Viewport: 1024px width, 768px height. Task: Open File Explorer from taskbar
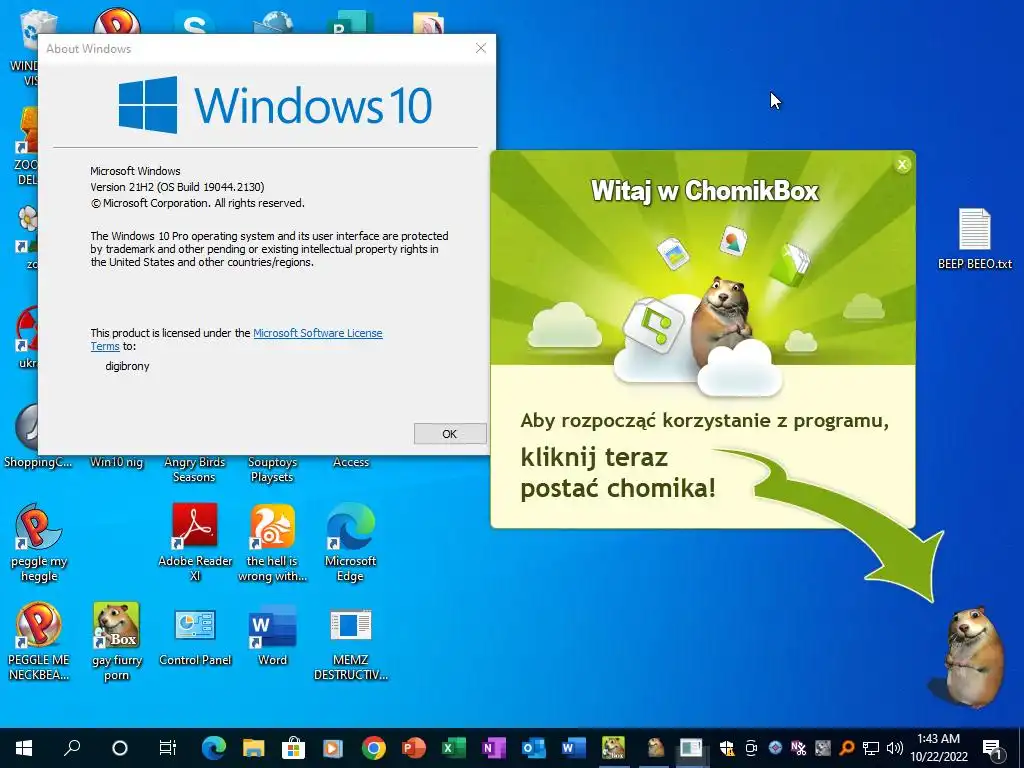[x=253, y=748]
